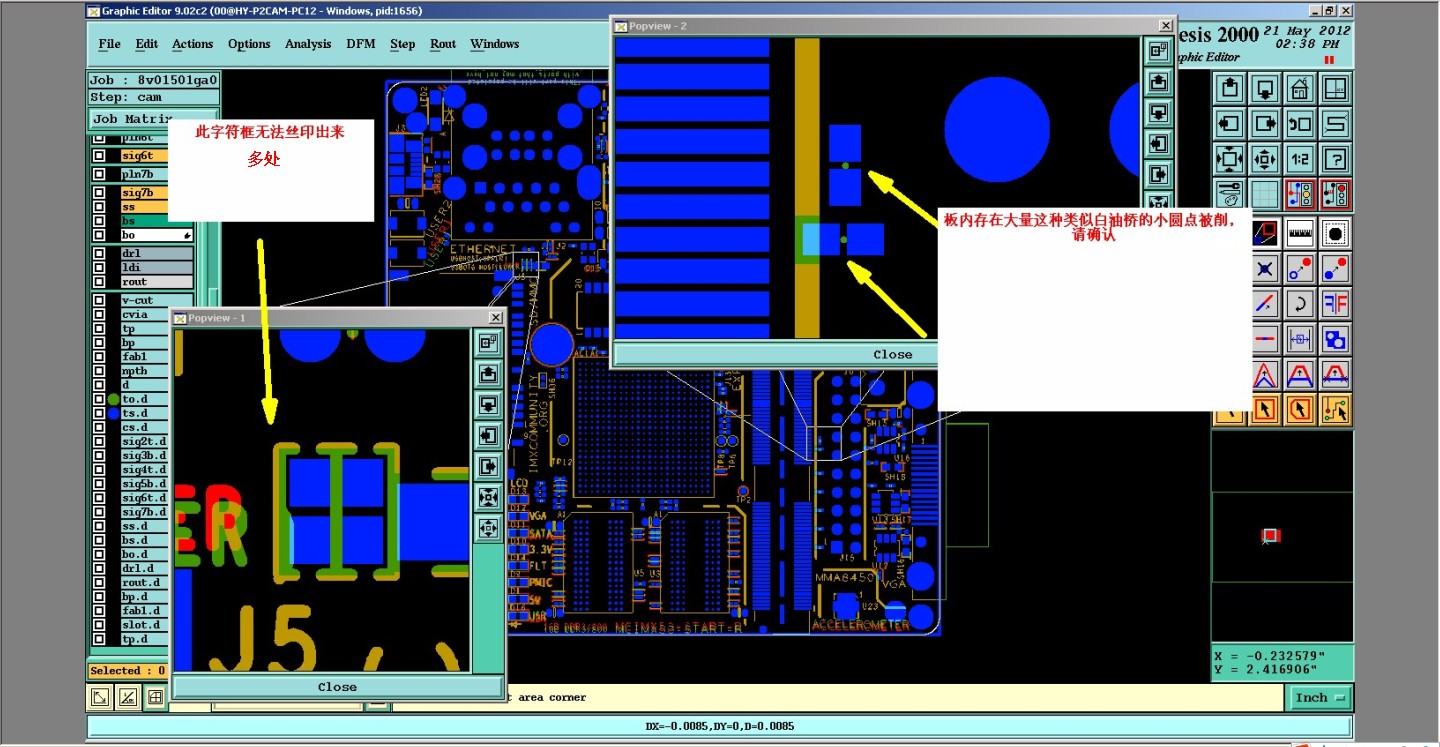
Task: Click the blue color dot beside ts.d
Action: tap(113, 413)
